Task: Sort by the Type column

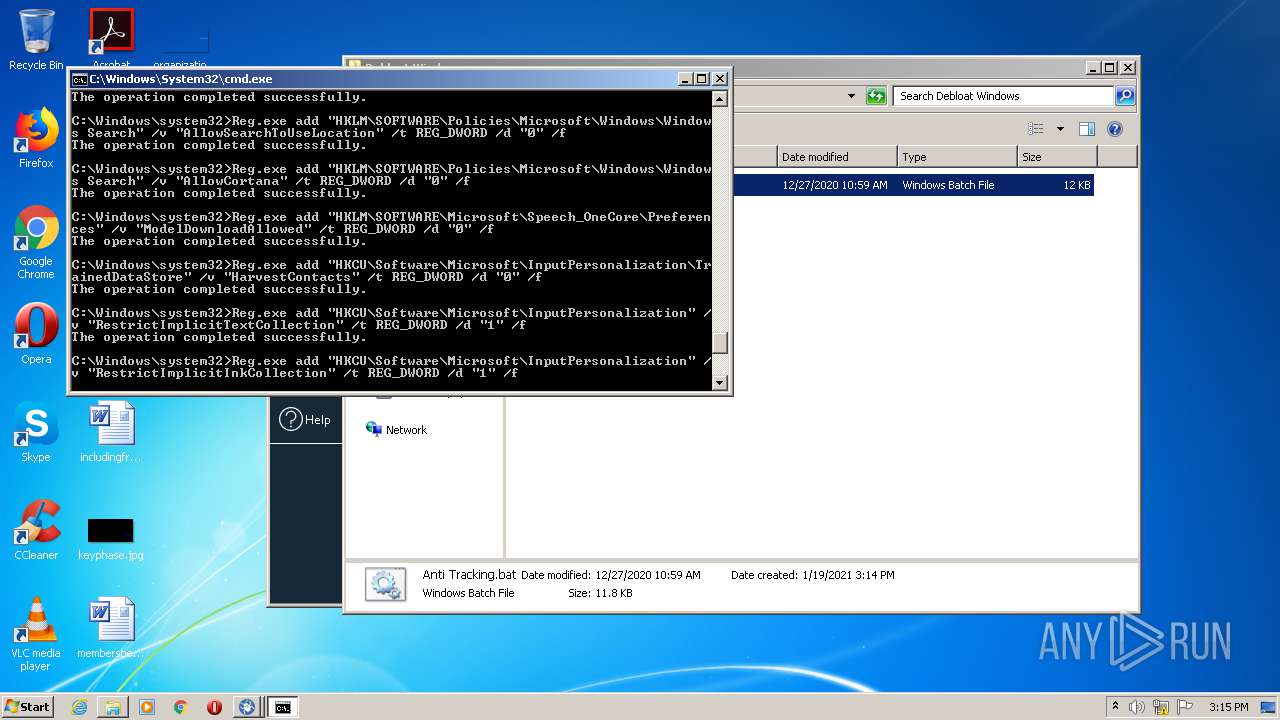Action: 957,157
